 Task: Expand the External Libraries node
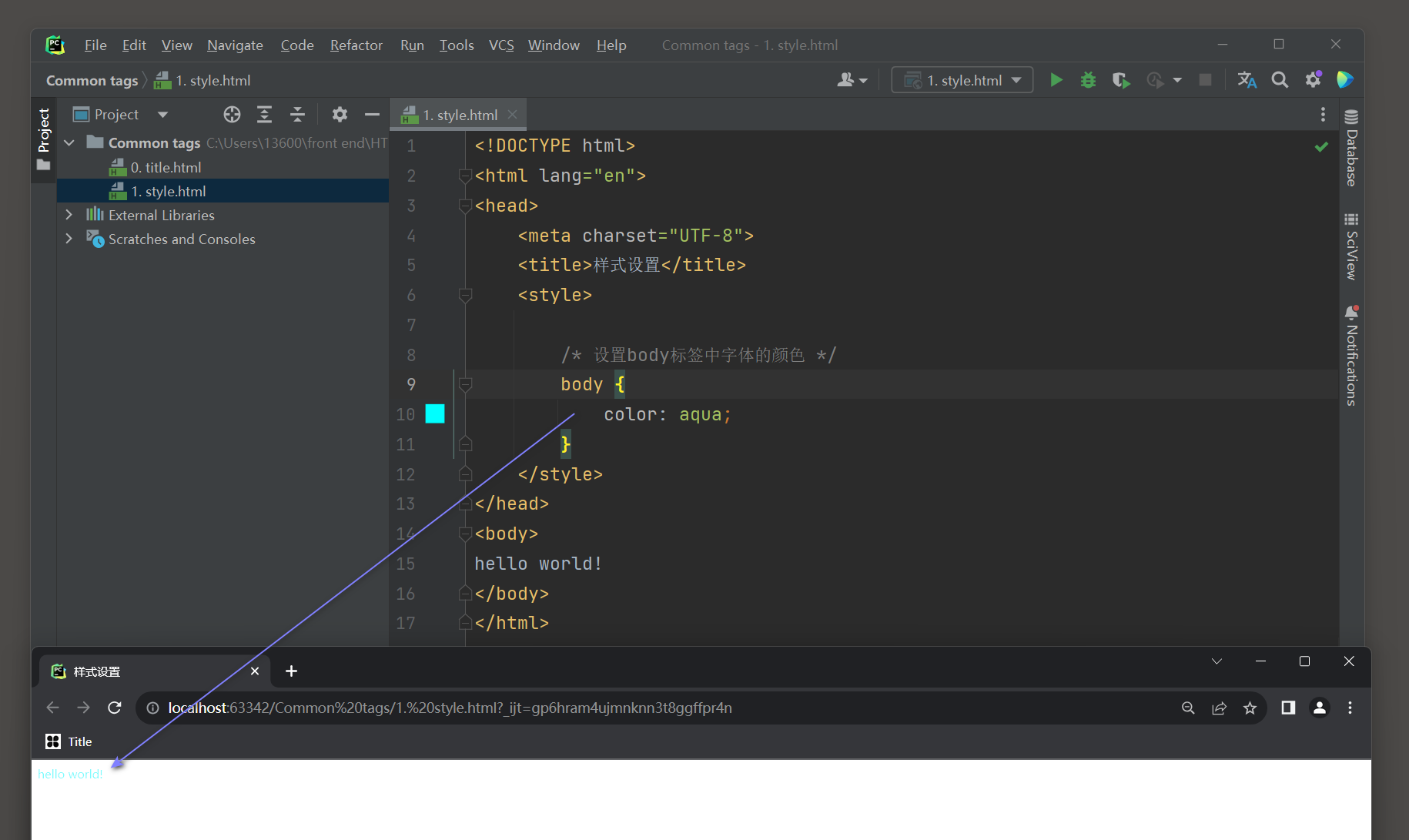tap(69, 215)
